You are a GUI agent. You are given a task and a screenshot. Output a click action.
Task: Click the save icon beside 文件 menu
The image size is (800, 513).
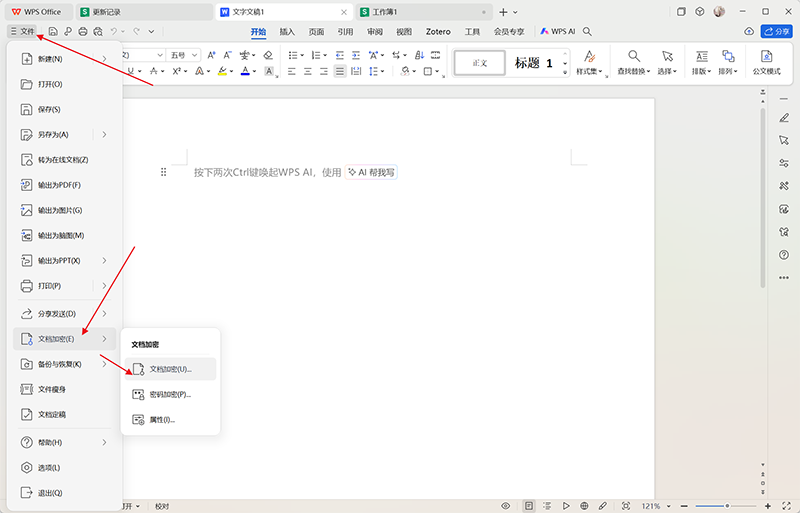click(x=53, y=32)
